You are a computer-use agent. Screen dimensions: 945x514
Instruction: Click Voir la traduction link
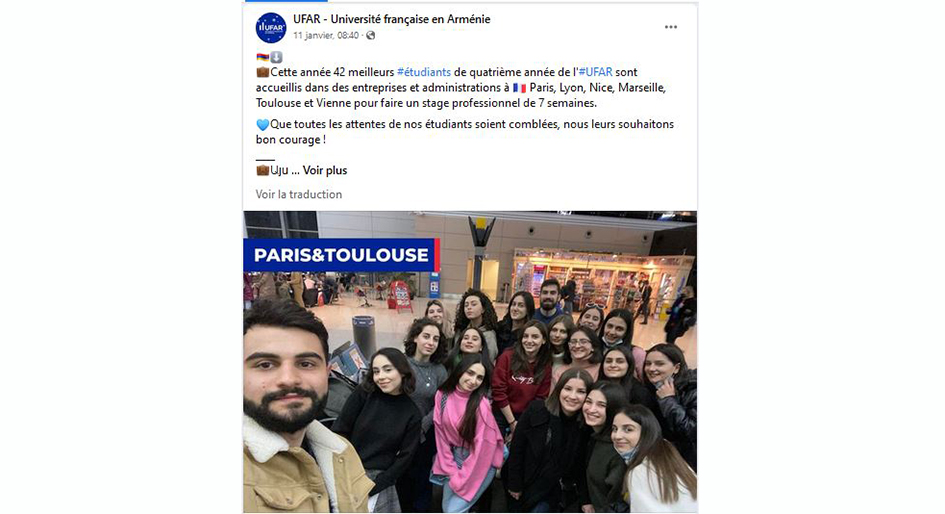[299, 195]
